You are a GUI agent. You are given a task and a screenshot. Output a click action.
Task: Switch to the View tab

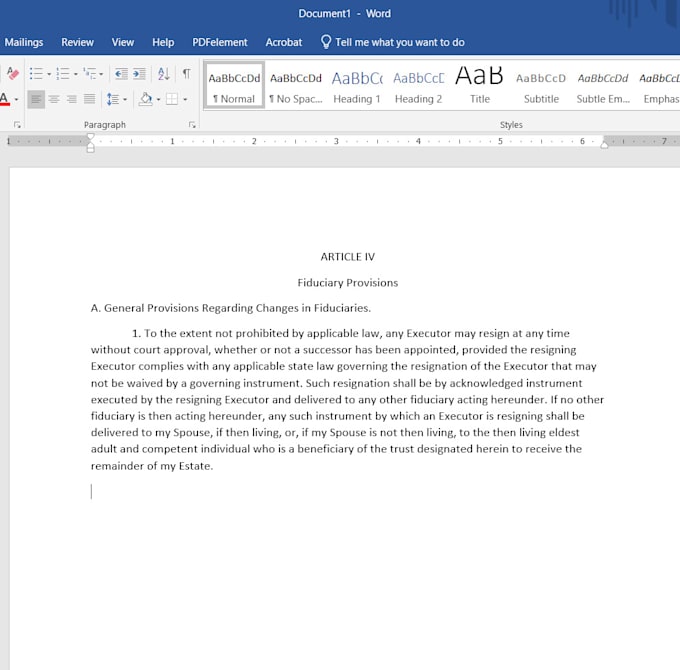click(123, 42)
